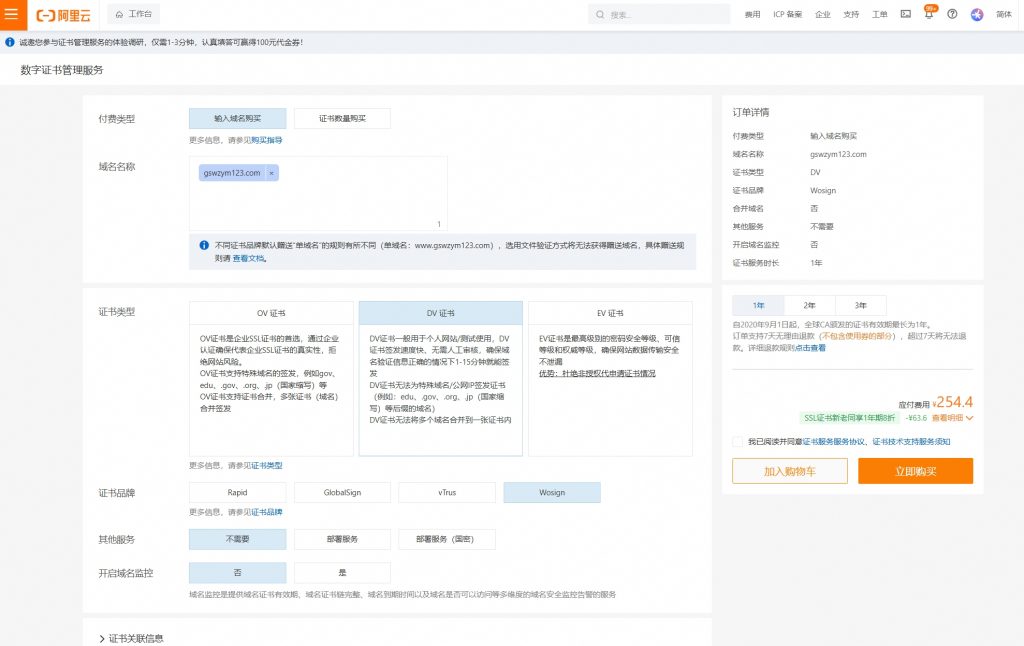Click the 工作台 home icon button
The width and height of the screenshot is (1024, 646).
pyautogui.click(x=133, y=15)
